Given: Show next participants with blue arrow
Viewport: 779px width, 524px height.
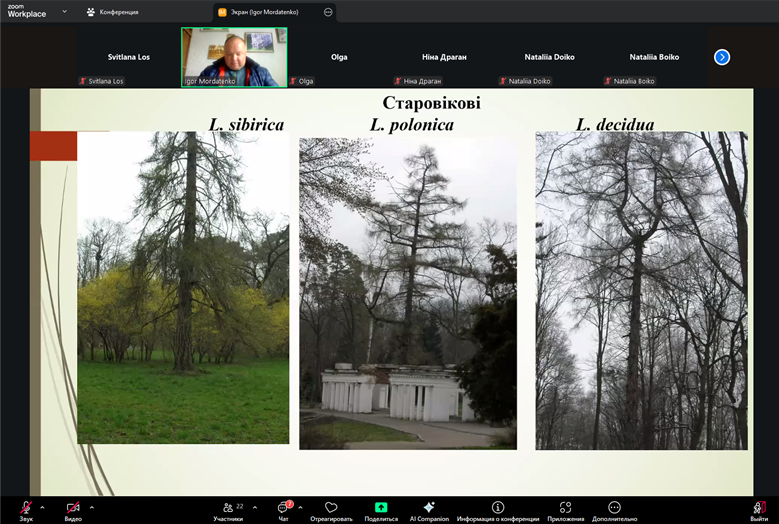Looking at the screenshot, I should pos(722,57).
